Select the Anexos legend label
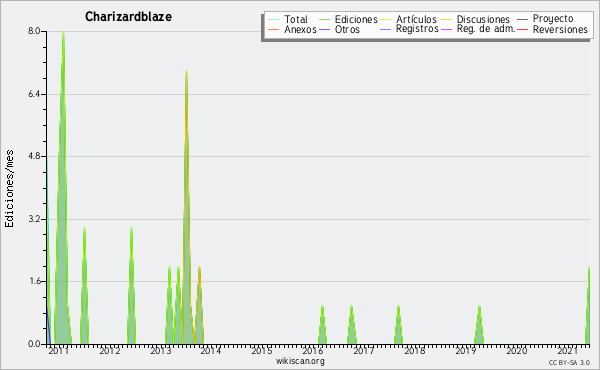Screen dimensions: 600x370 pyautogui.click(x=300, y=29)
